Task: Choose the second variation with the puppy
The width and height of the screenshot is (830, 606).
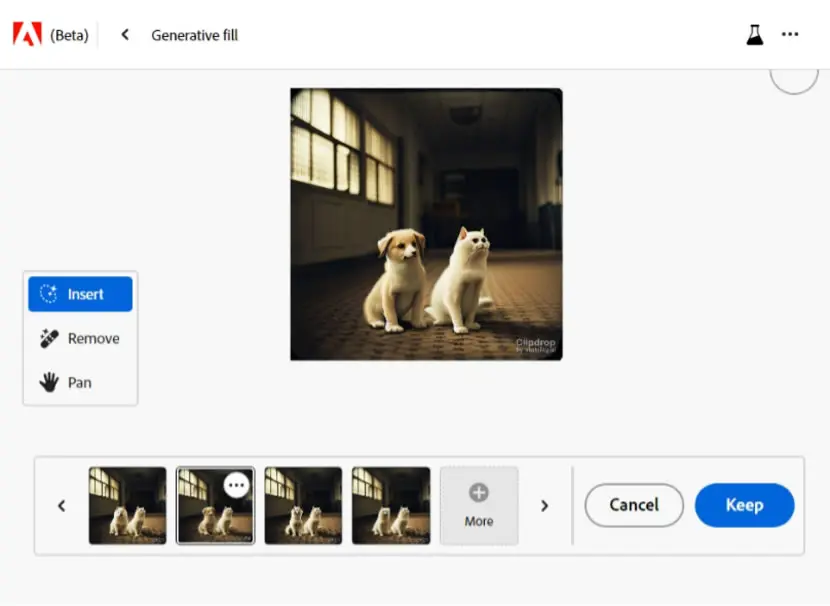Action: 215,505
